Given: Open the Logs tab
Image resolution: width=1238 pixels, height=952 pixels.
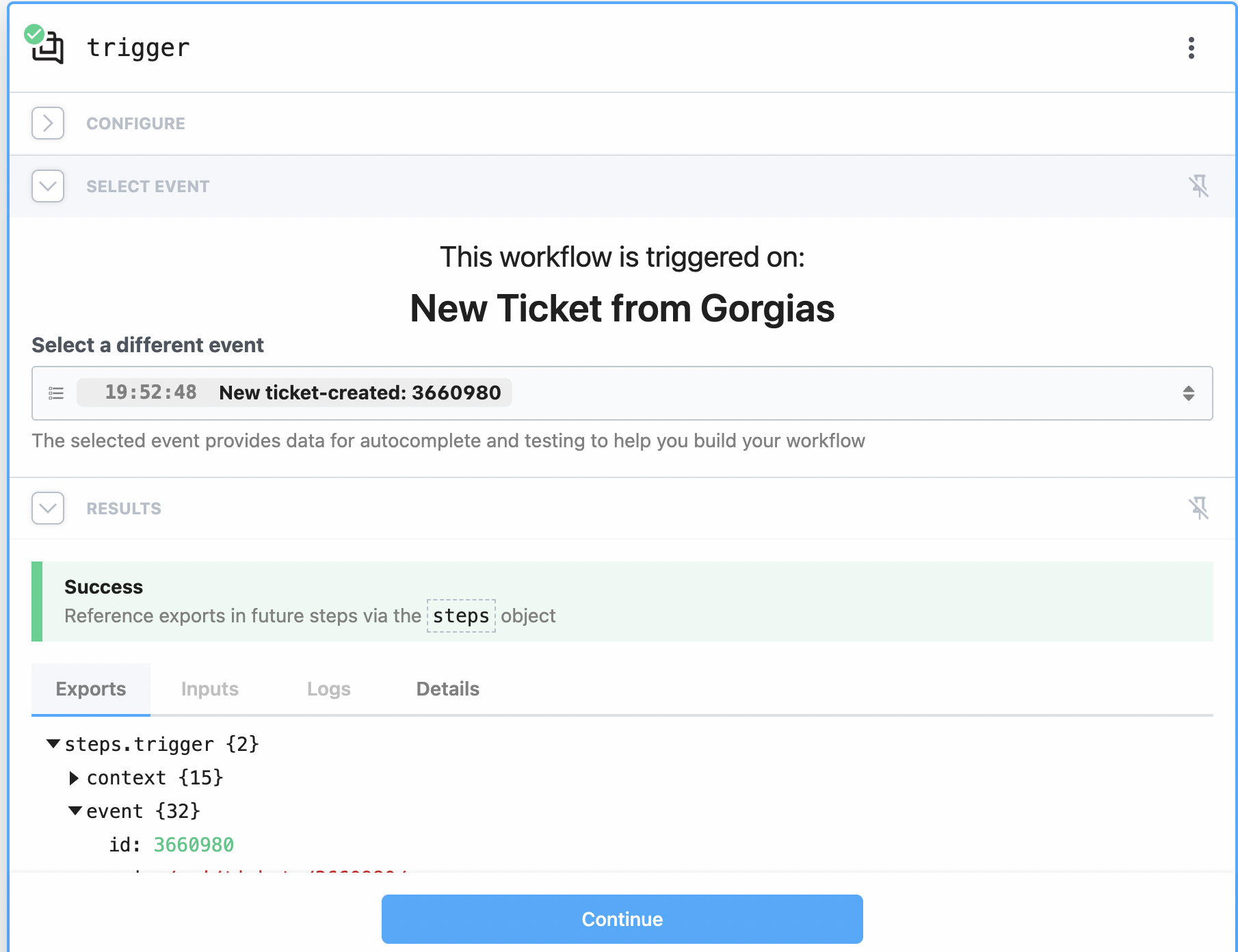Looking at the screenshot, I should coord(328,689).
